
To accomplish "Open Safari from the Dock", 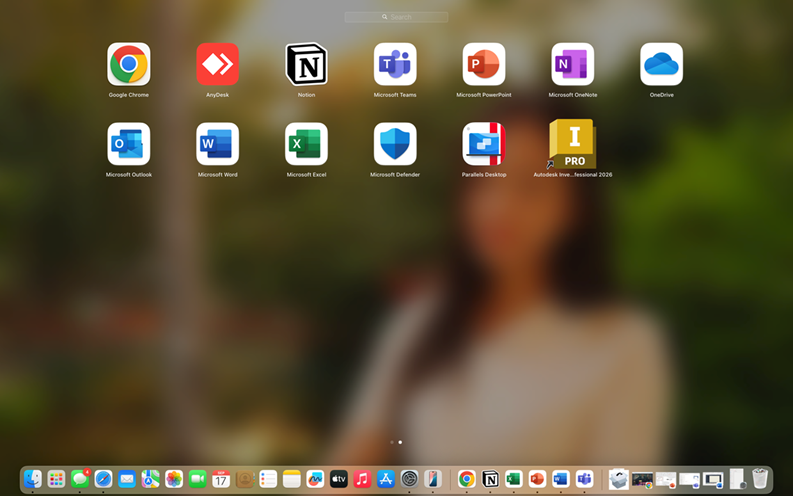I will (104, 479).
